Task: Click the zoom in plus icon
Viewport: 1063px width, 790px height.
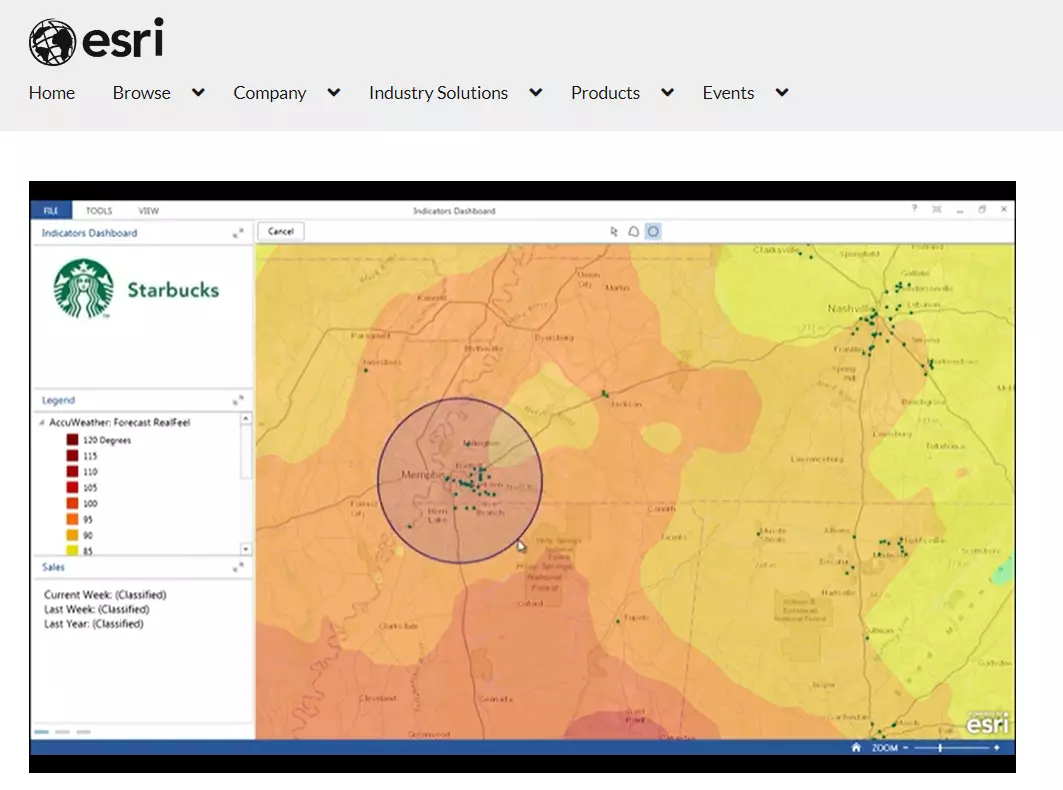Action: pyautogui.click(x=996, y=748)
